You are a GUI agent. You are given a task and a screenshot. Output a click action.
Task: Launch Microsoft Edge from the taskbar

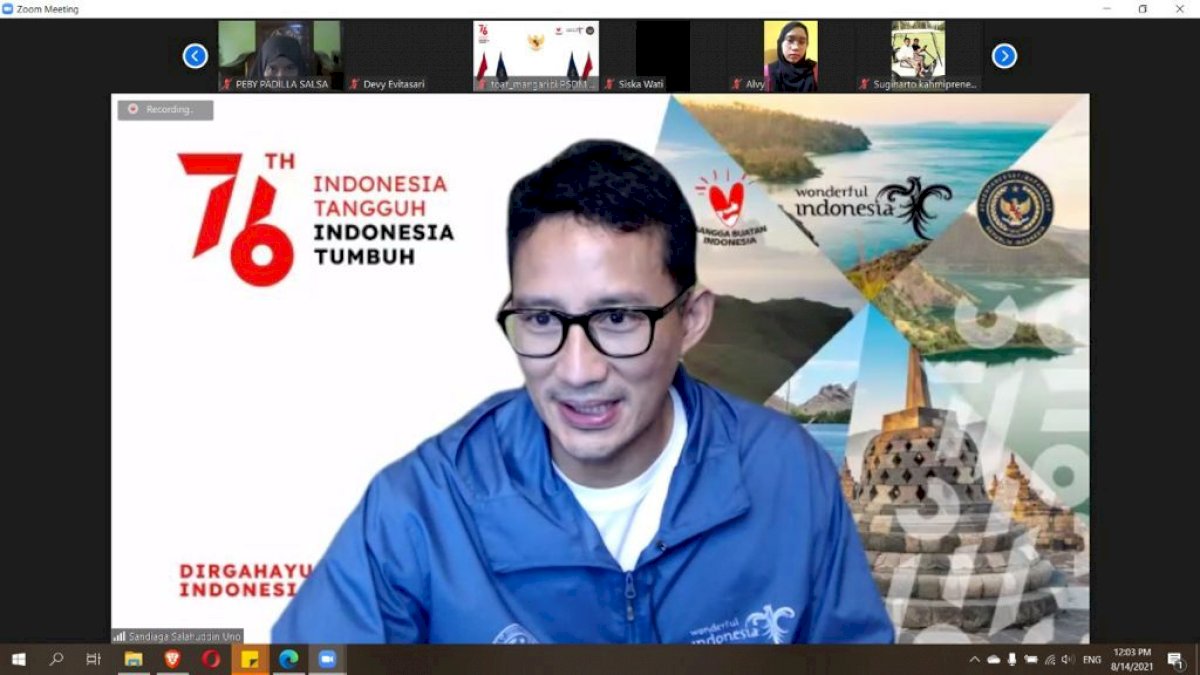pos(290,660)
